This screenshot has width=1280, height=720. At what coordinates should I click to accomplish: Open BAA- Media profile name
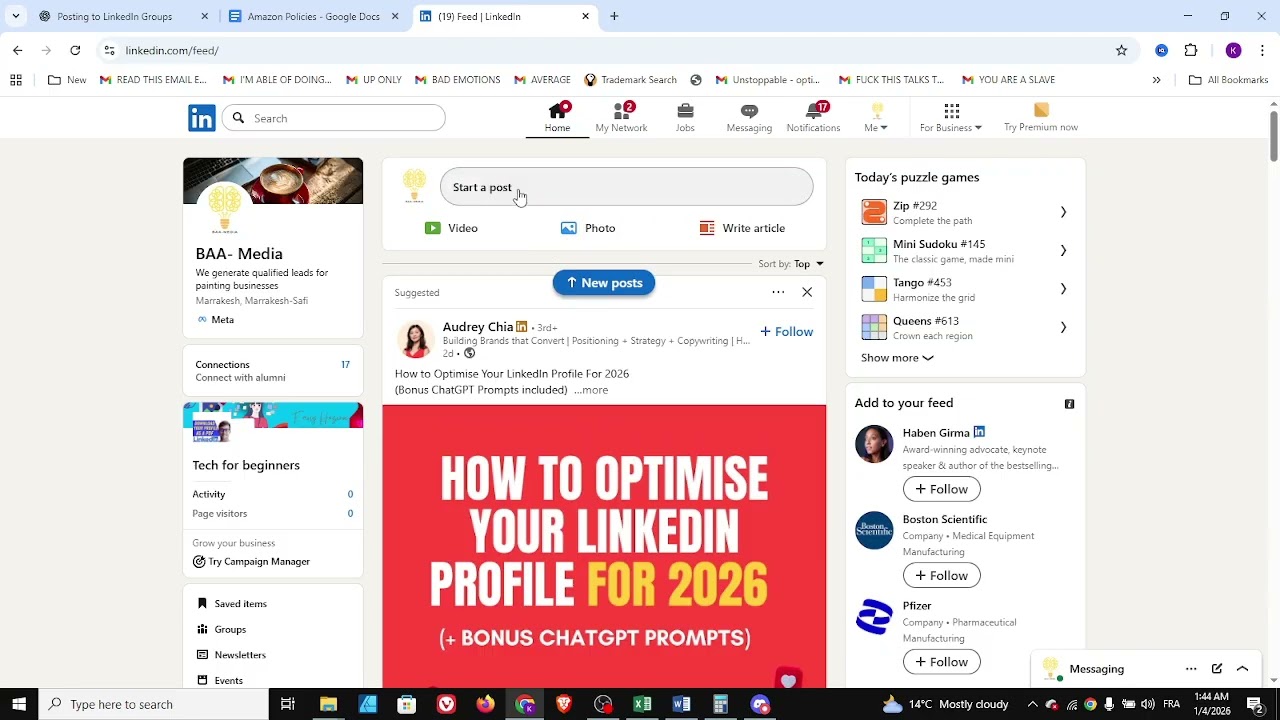click(239, 254)
